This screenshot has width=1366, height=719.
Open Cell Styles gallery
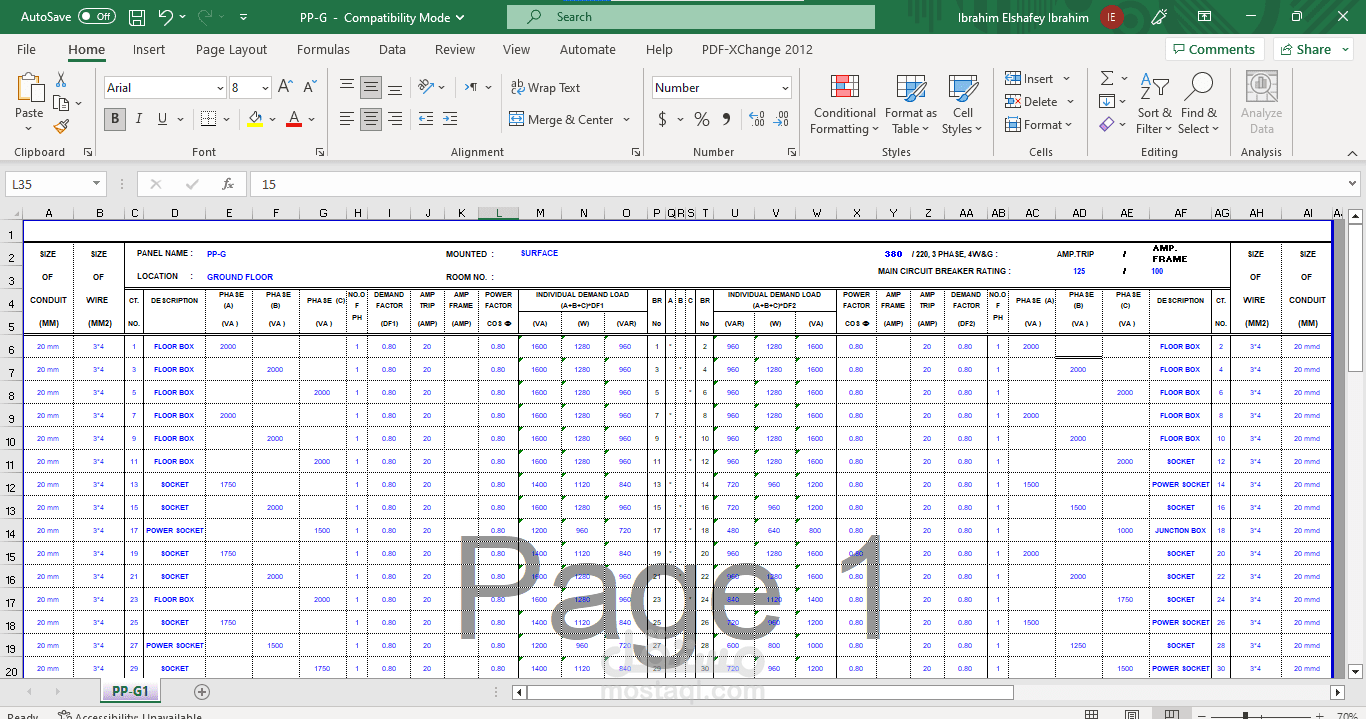[x=963, y=104]
